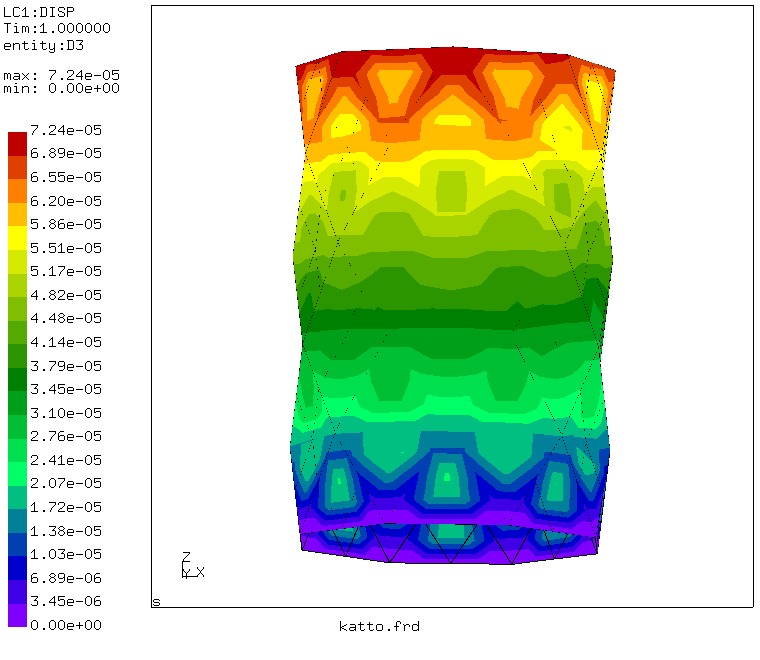Screen dimensions: 760x660
Task: Click the 6.89e-05 legend value label
Action: click(66, 153)
